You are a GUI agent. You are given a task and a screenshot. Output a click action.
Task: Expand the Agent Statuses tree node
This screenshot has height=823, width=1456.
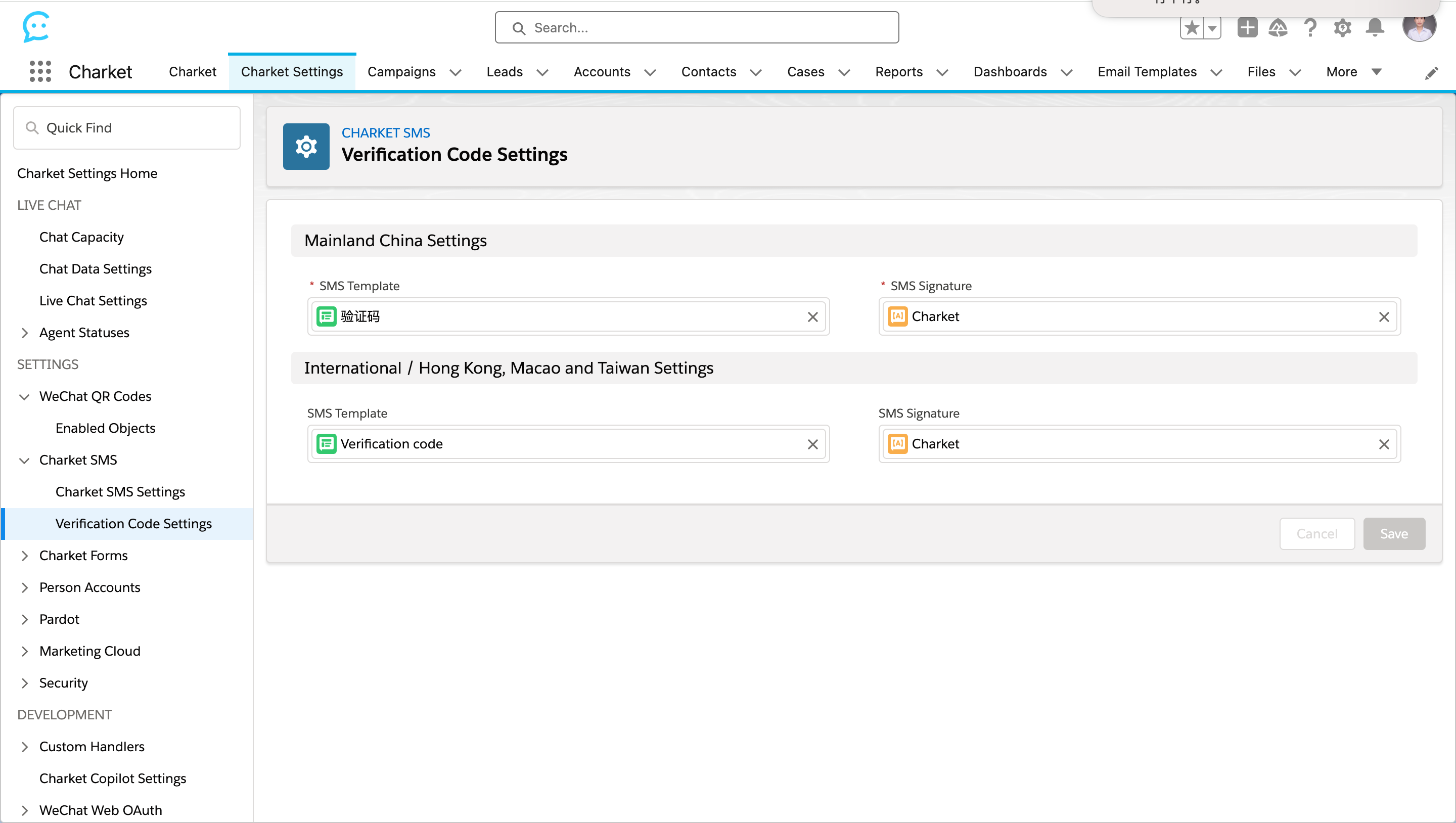pyautogui.click(x=24, y=333)
